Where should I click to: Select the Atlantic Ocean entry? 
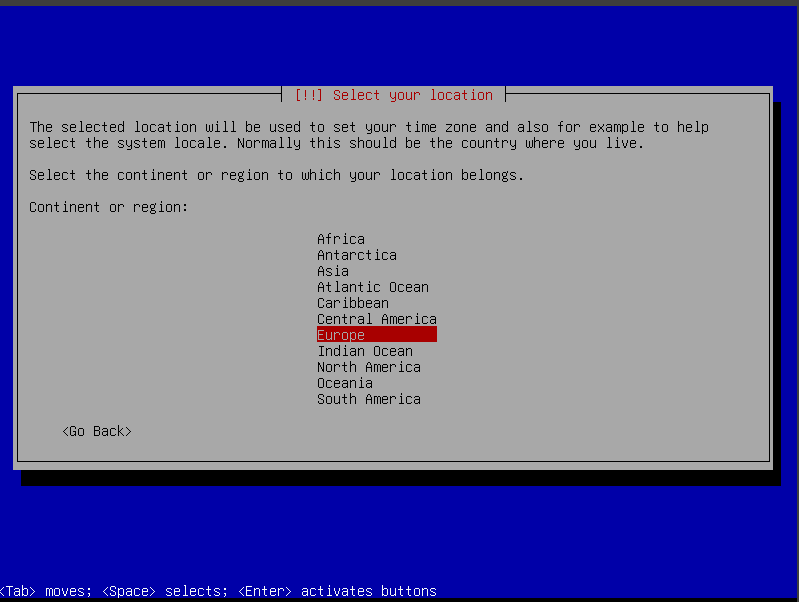[372, 287]
